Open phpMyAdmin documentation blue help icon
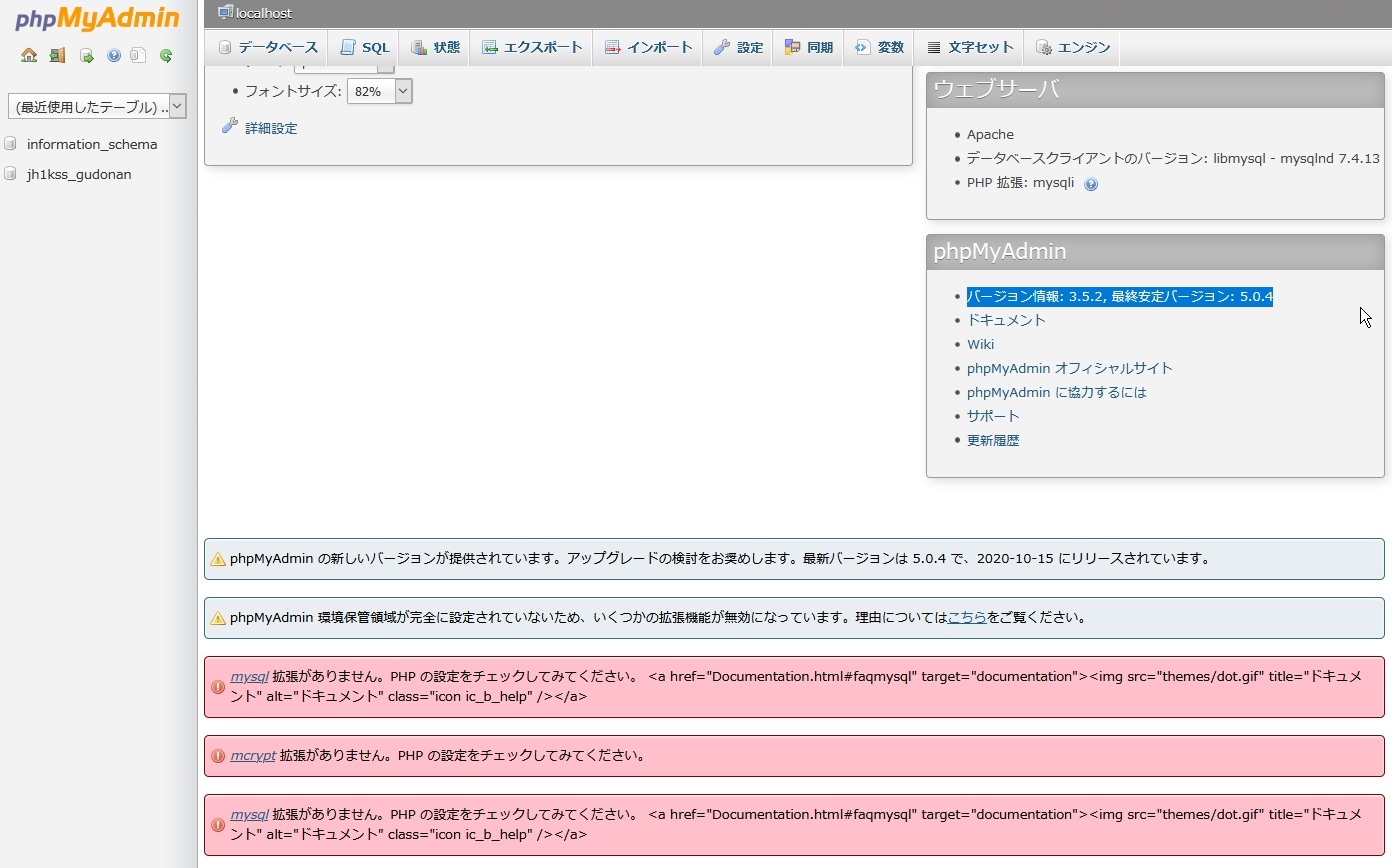This screenshot has width=1393, height=868. coord(114,56)
